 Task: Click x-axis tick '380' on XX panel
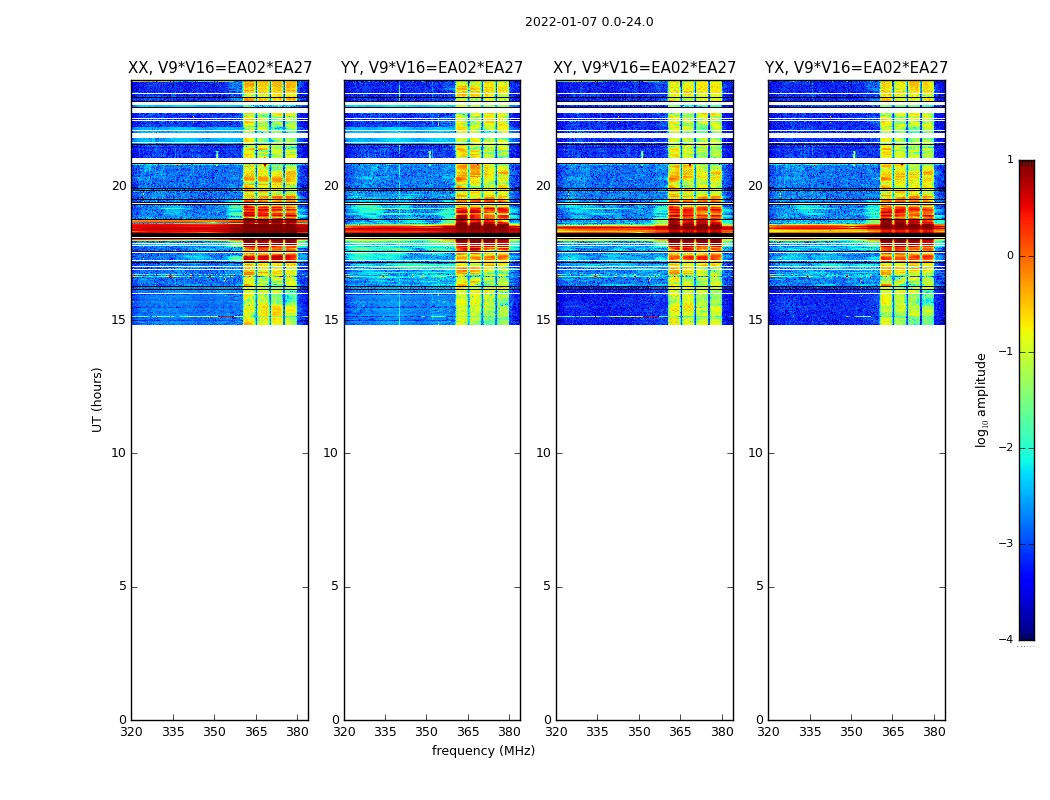click(x=297, y=732)
